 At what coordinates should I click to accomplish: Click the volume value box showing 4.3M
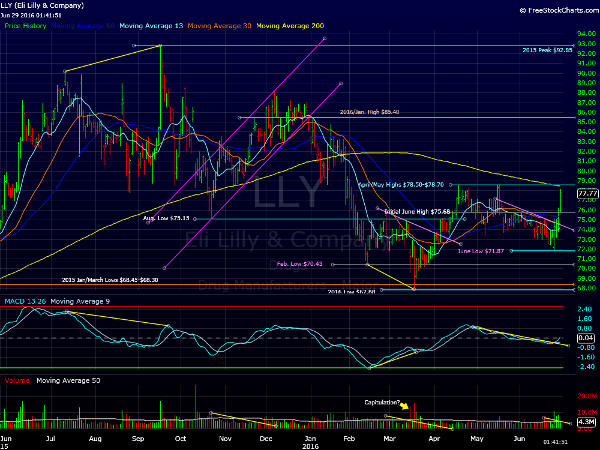pyautogui.click(x=586, y=422)
